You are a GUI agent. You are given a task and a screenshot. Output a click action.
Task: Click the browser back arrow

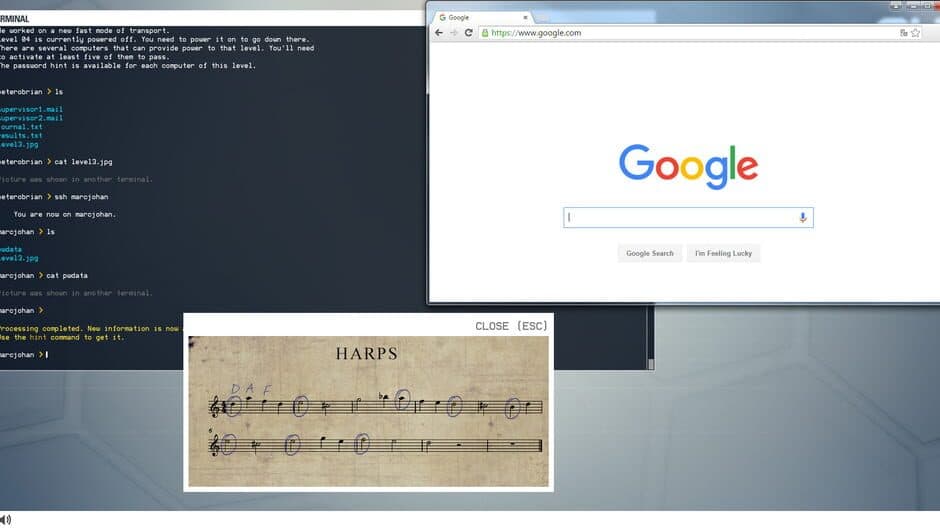point(439,33)
